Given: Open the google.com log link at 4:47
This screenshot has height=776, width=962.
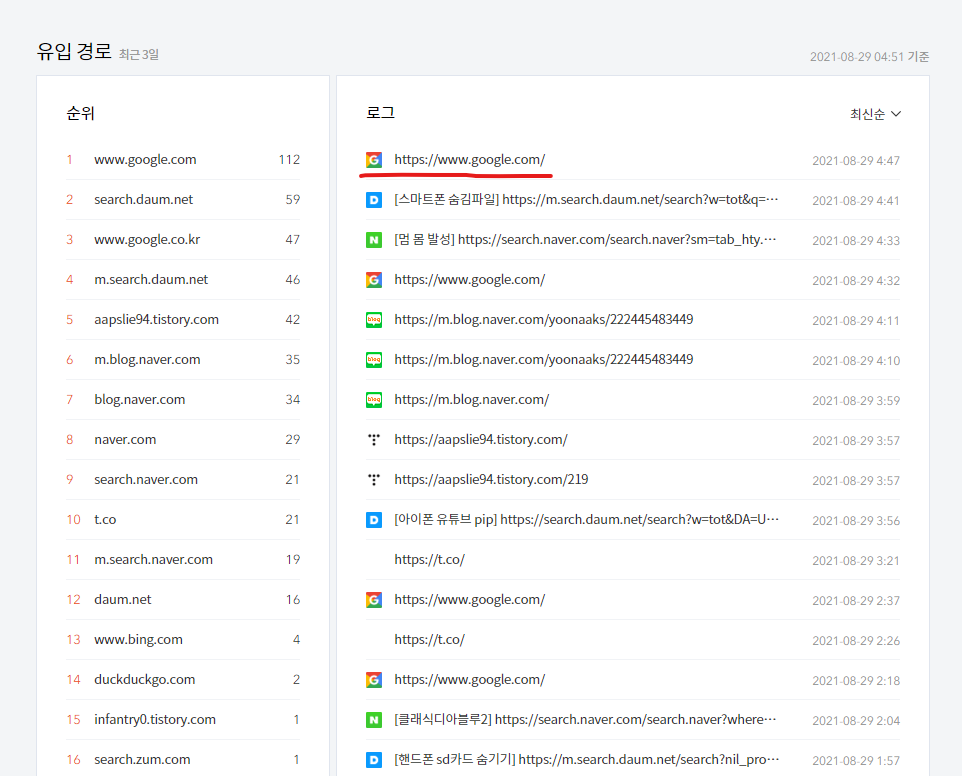Looking at the screenshot, I should pyautogui.click(x=469, y=159).
